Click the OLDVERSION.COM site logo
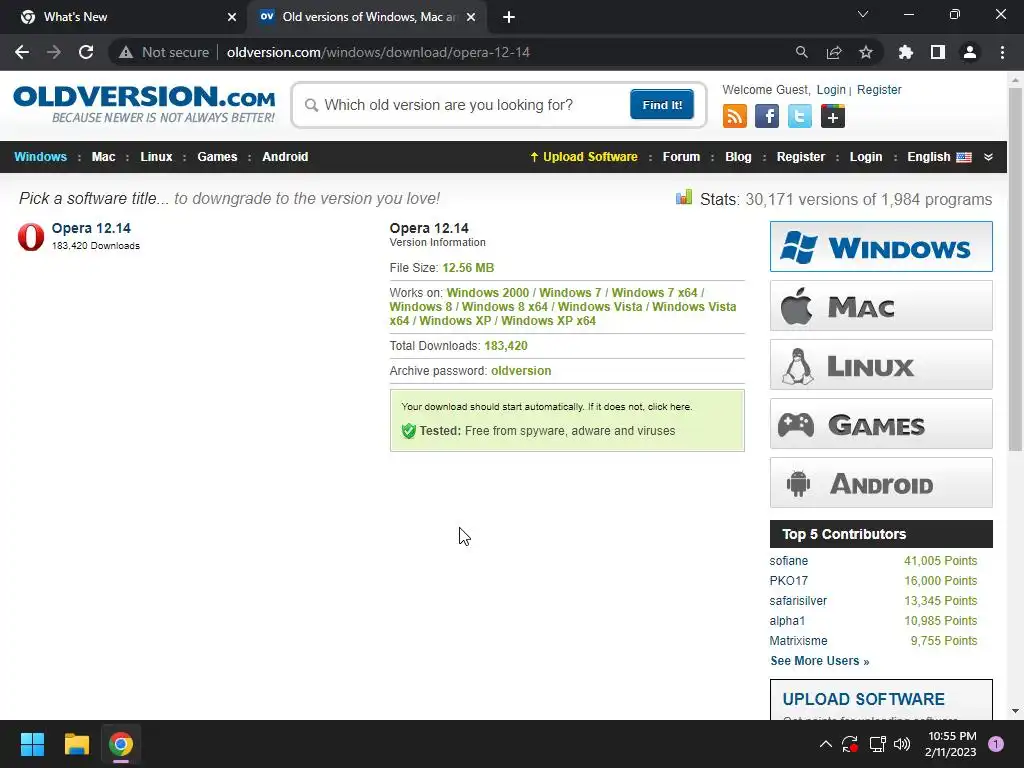This screenshot has width=1024, height=768. coord(144,103)
